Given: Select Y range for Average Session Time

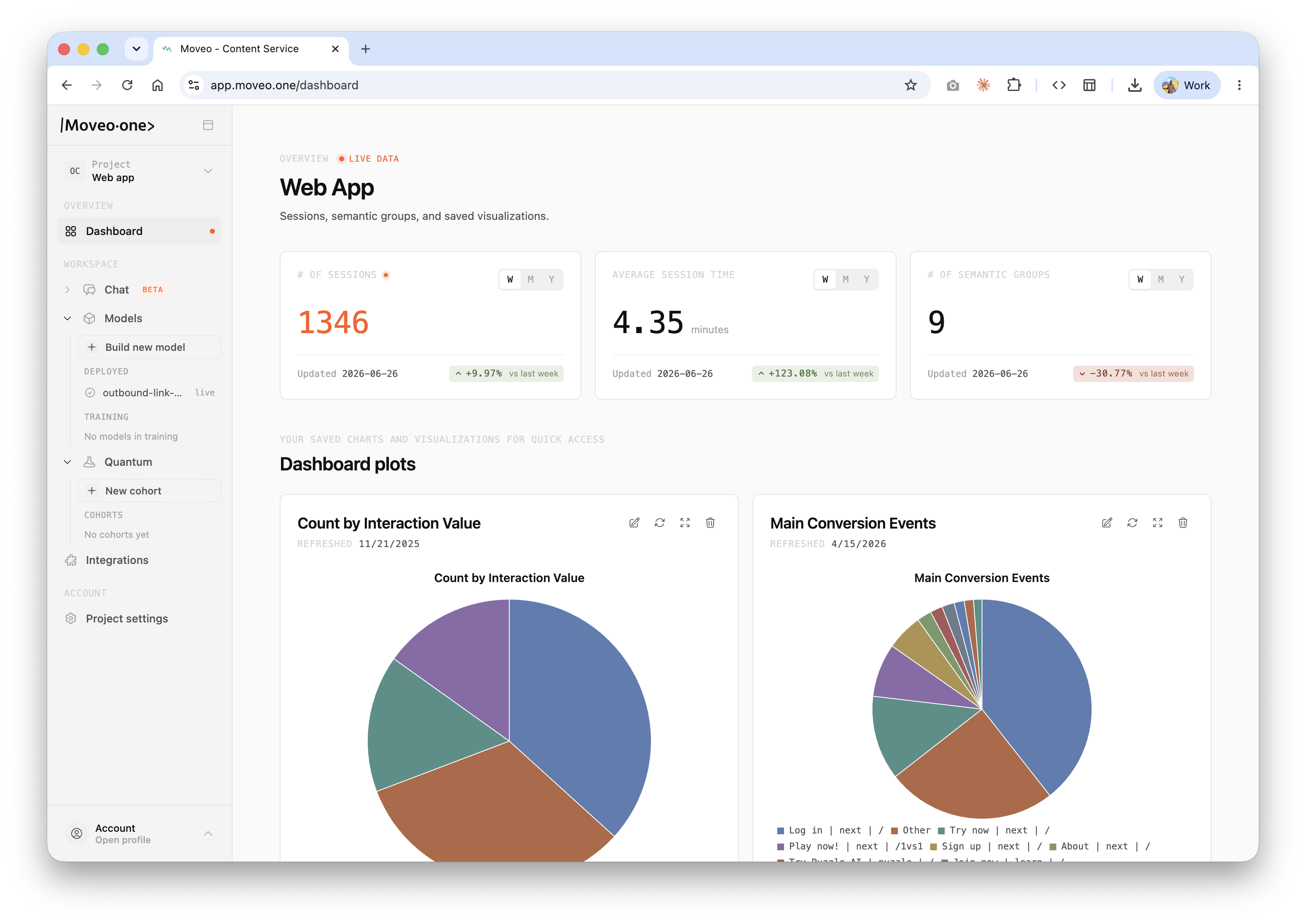Looking at the screenshot, I should [x=867, y=279].
